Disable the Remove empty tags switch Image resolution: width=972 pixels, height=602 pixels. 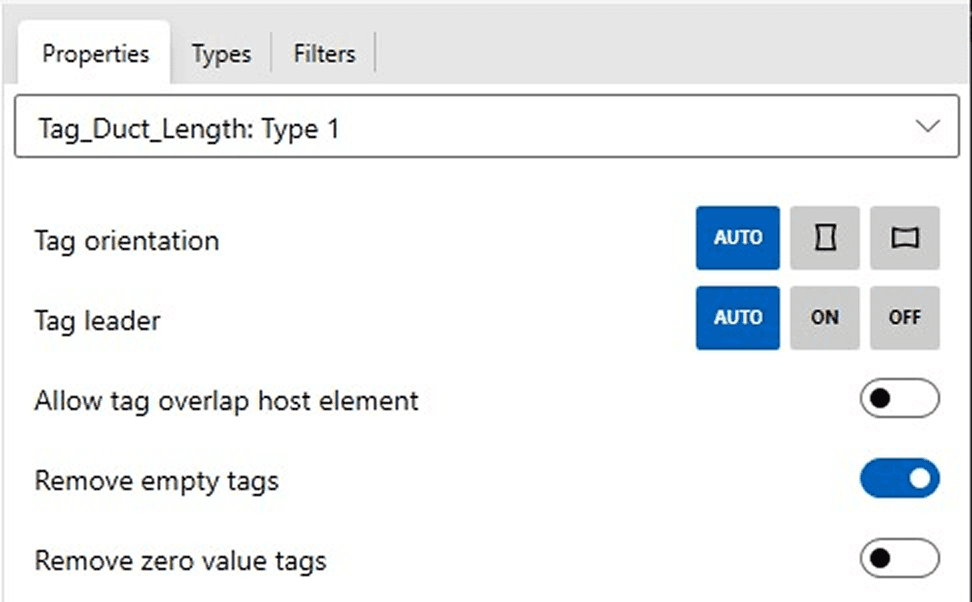(x=899, y=479)
